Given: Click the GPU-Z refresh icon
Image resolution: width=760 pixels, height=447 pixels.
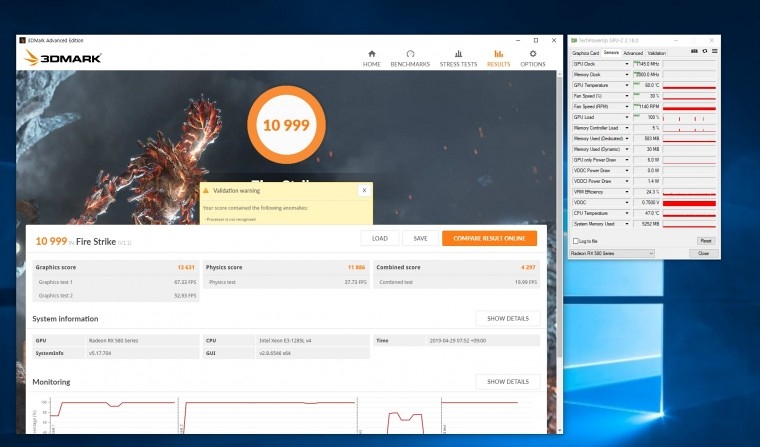Looking at the screenshot, I should [x=705, y=51].
